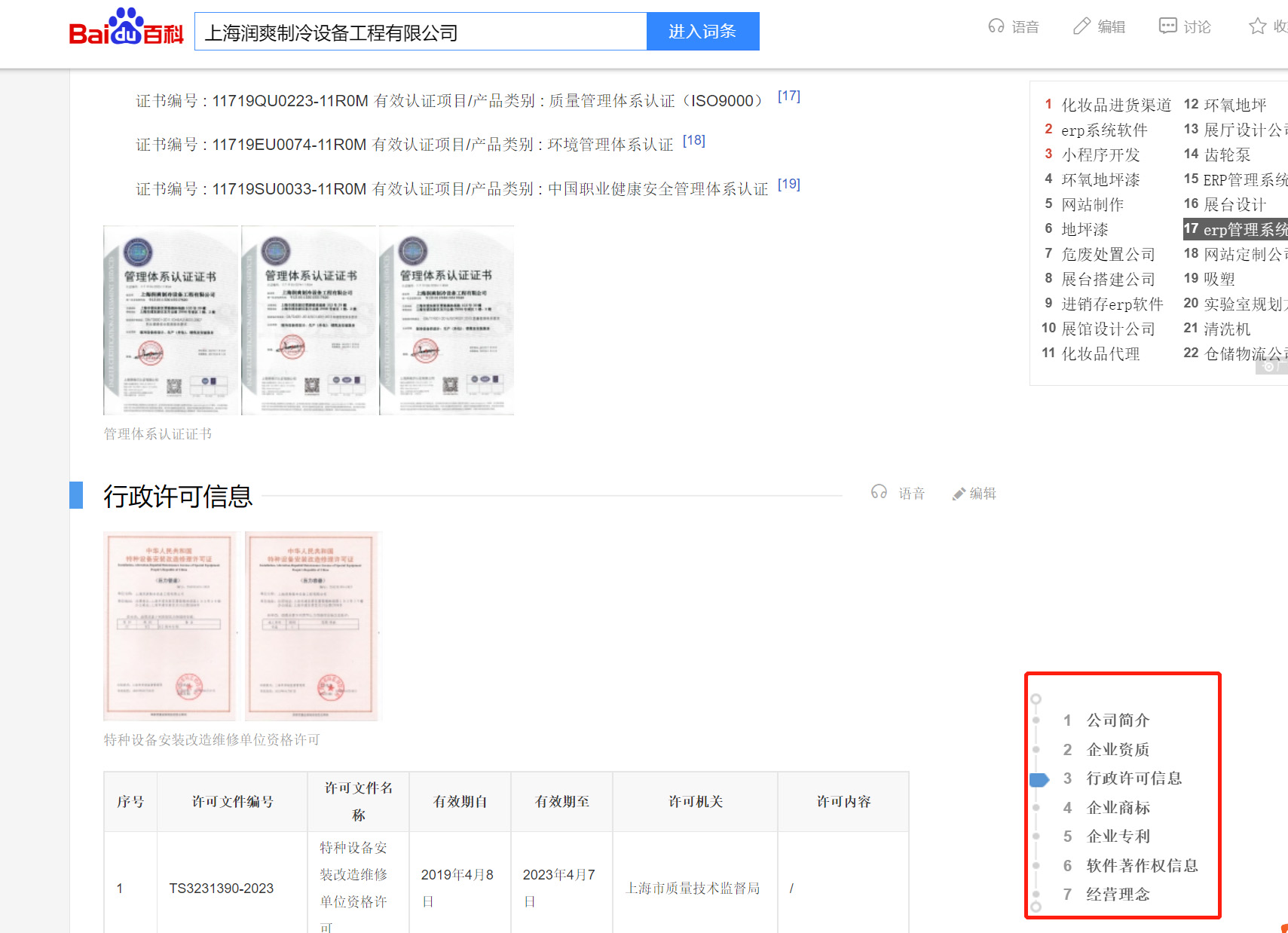View third 管理体系认证证书 image
The width and height of the screenshot is (1288, 933).
point(447,320)
